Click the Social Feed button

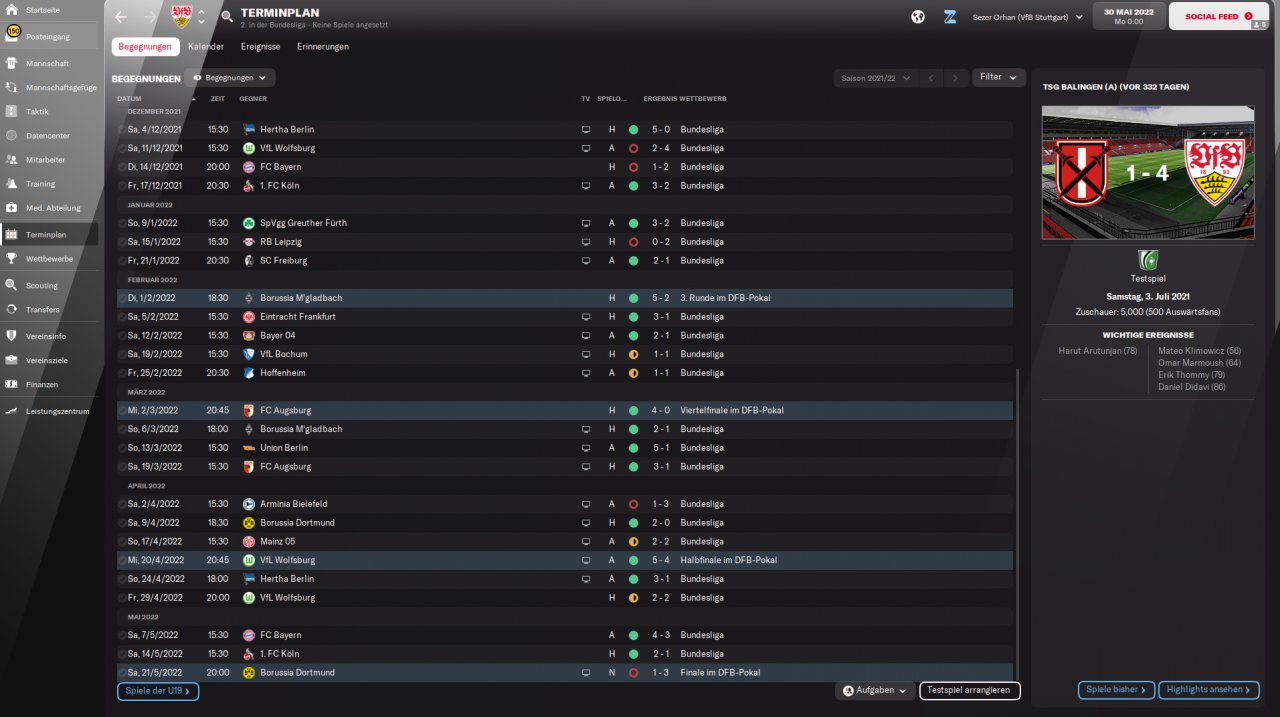point(1218,16)
